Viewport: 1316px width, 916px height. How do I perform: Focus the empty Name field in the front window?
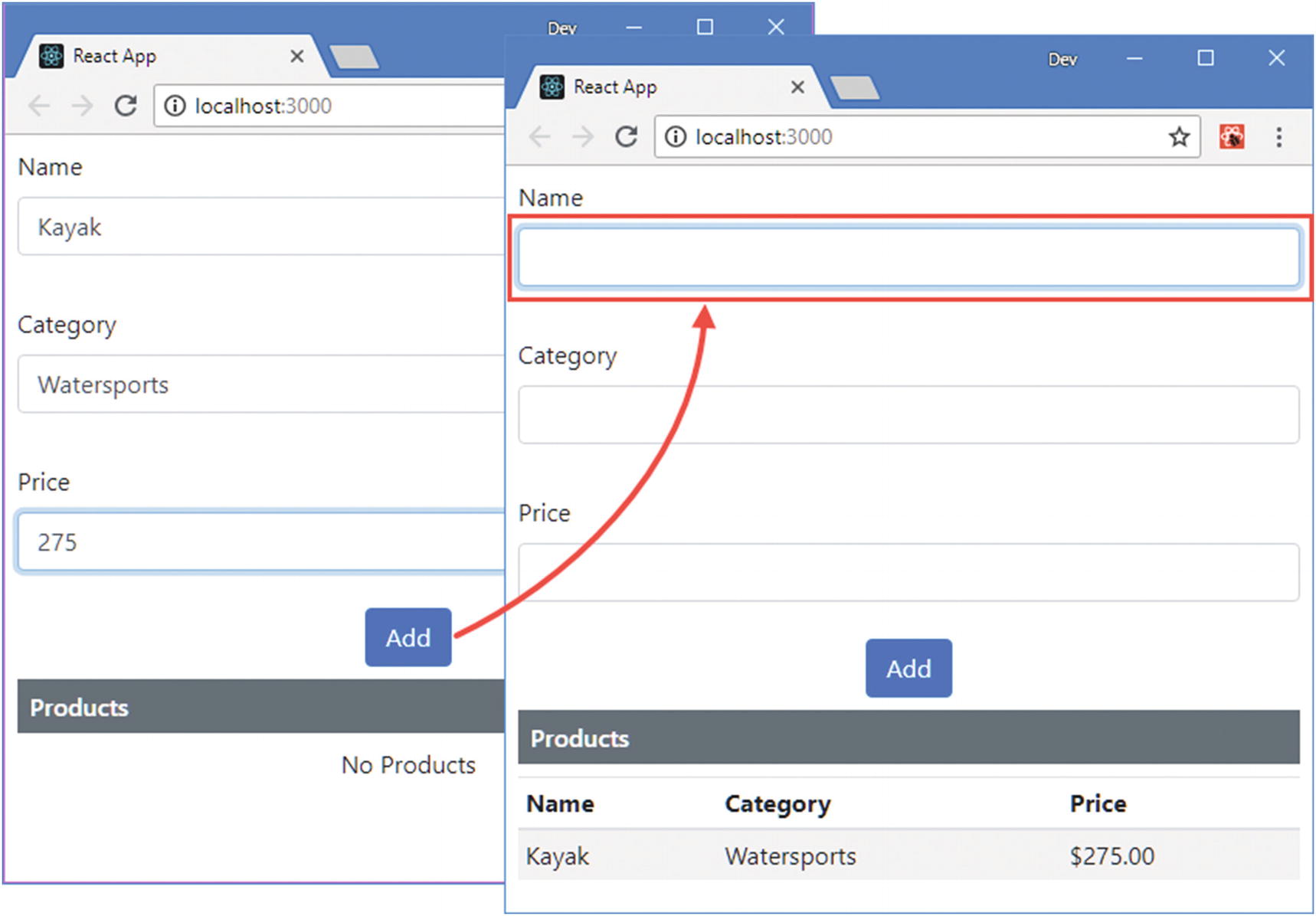click(x=908, y=257)
